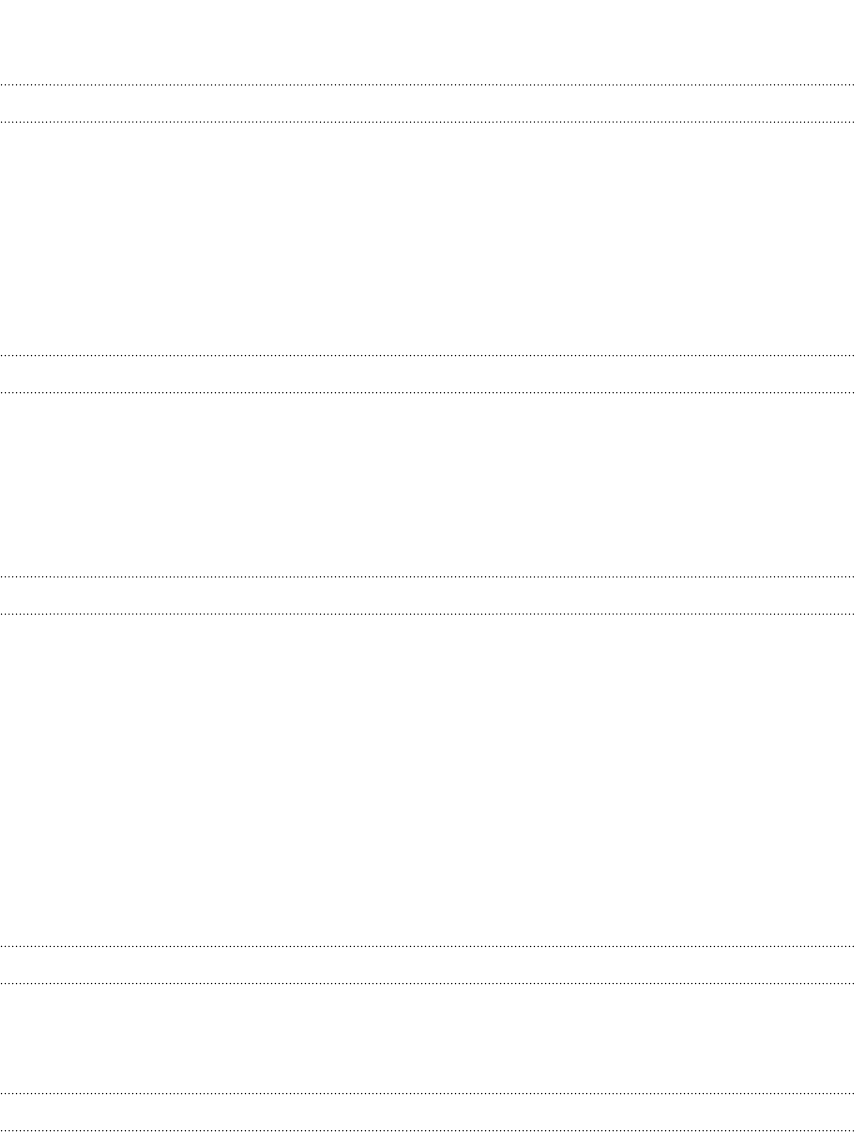Click blank space above the first dotted line
855x1132 pixels.
tap(428, 41)
